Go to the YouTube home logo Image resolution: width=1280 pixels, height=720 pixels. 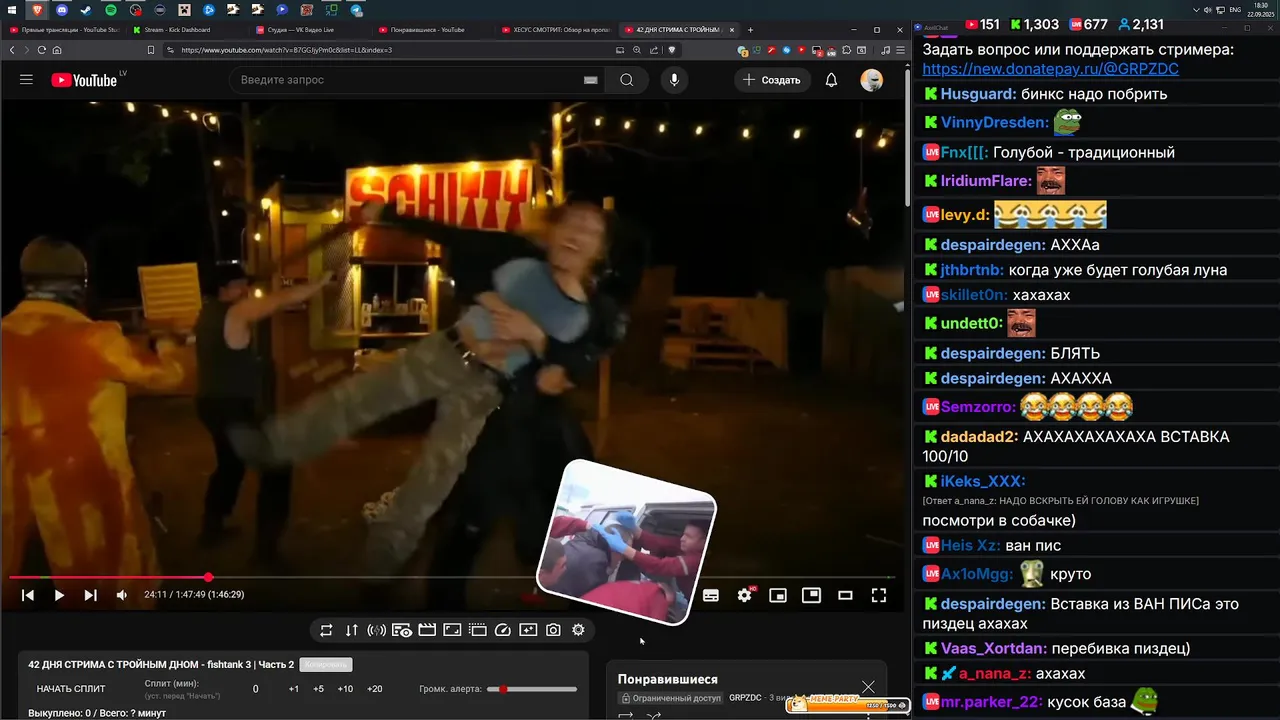point(84,80)
